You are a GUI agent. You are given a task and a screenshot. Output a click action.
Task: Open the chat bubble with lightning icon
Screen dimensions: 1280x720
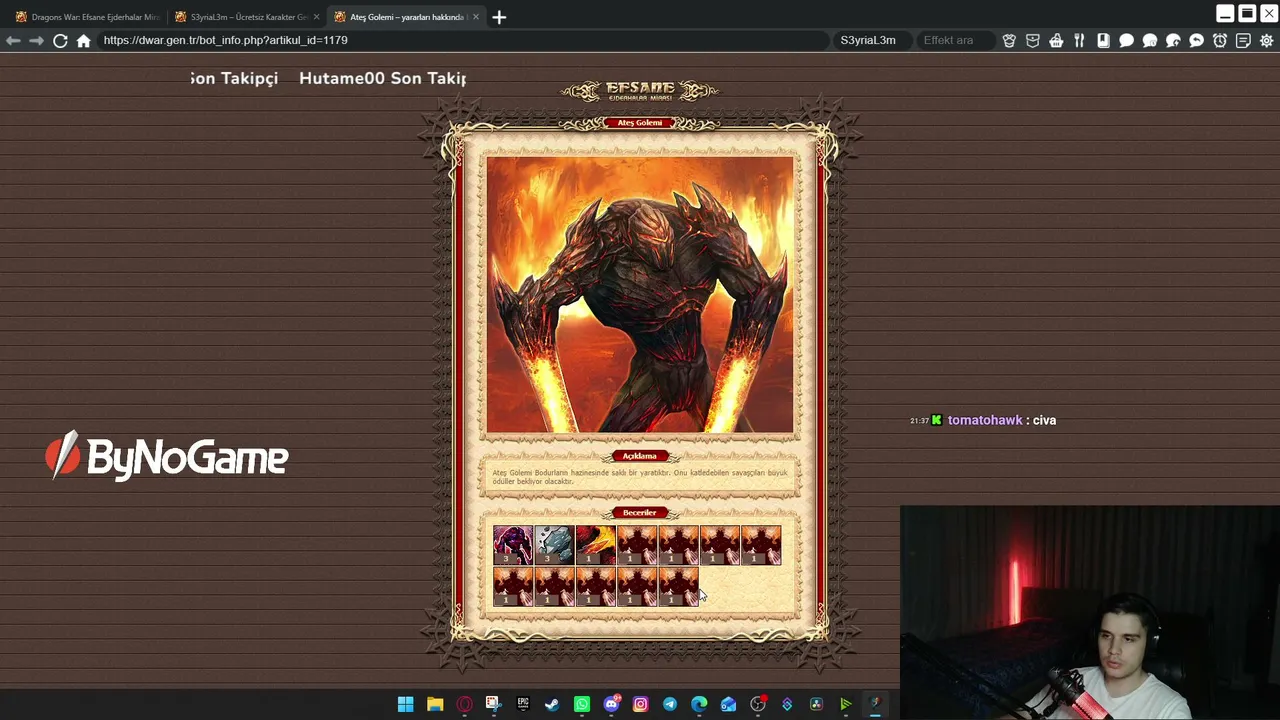coord(1173,40)
